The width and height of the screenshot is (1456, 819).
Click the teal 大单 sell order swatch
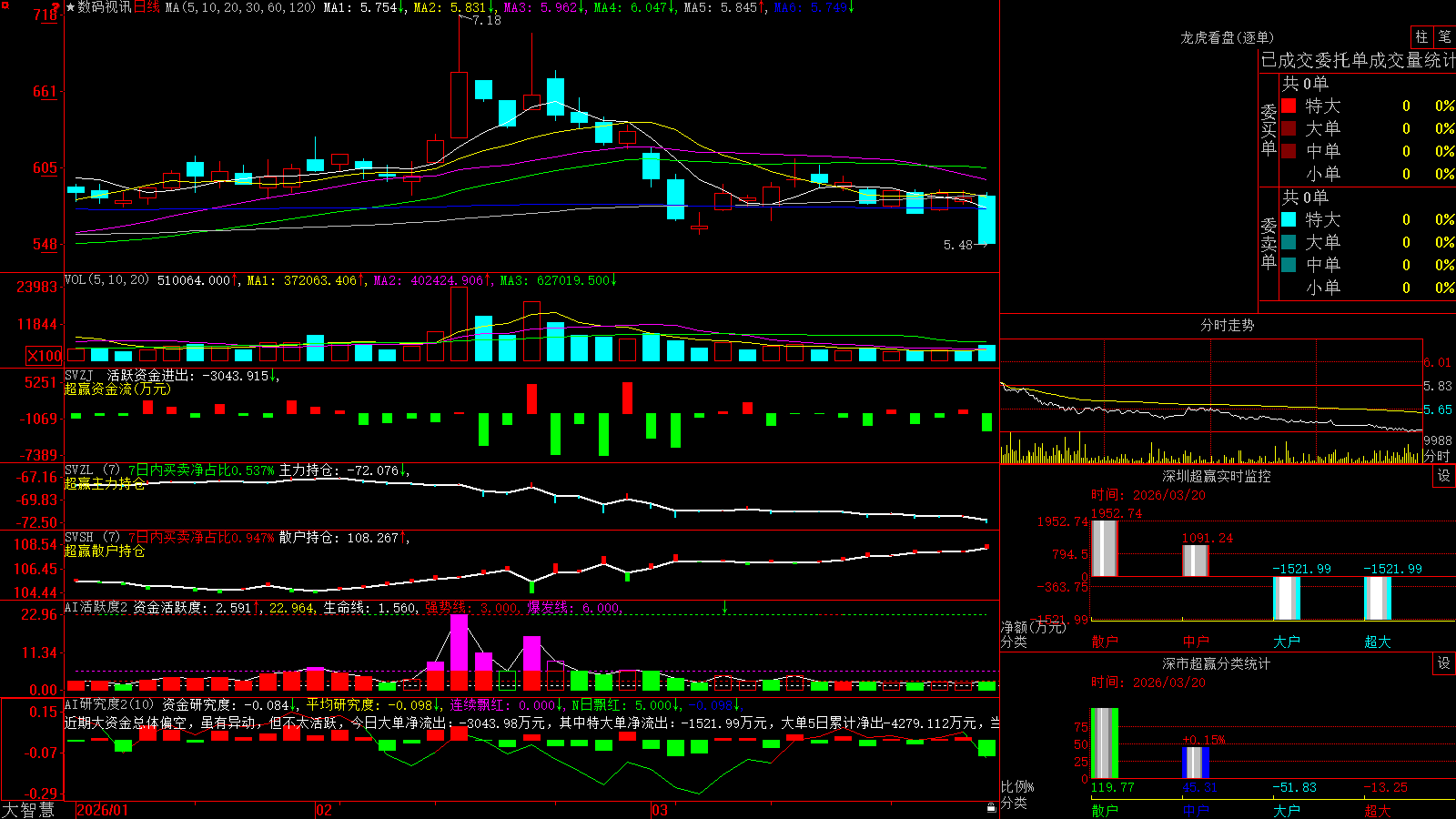[1289, 242]
